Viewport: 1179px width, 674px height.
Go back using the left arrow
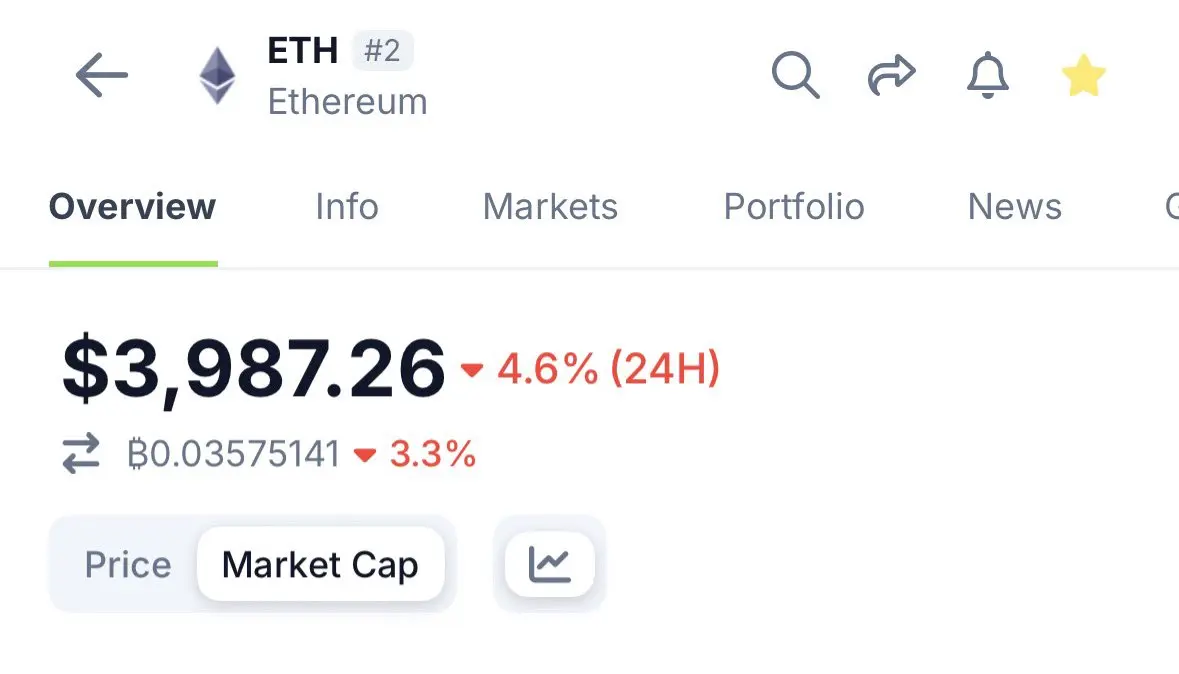(102, 75)
